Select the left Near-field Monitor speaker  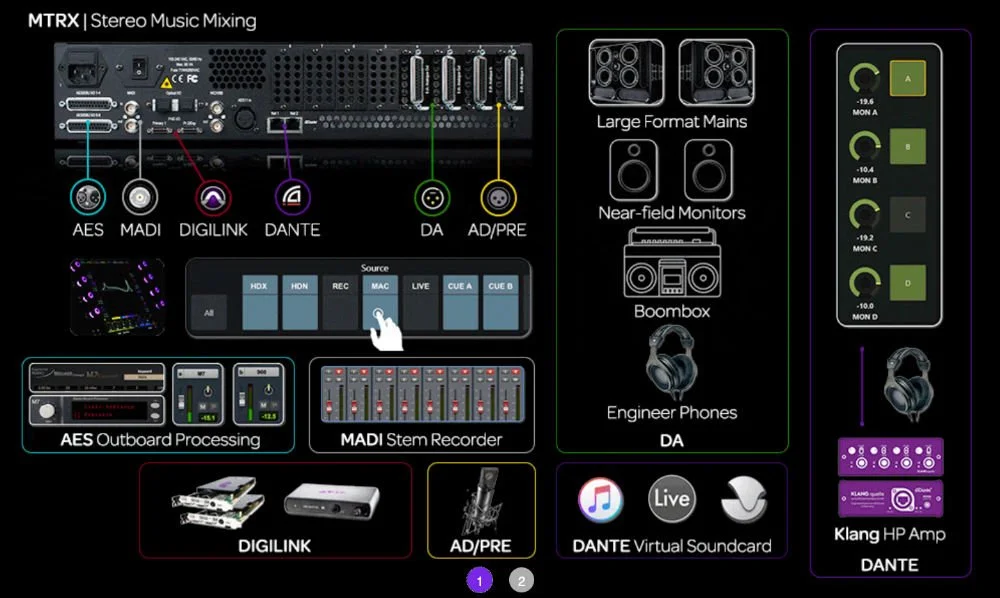point(633,170)
